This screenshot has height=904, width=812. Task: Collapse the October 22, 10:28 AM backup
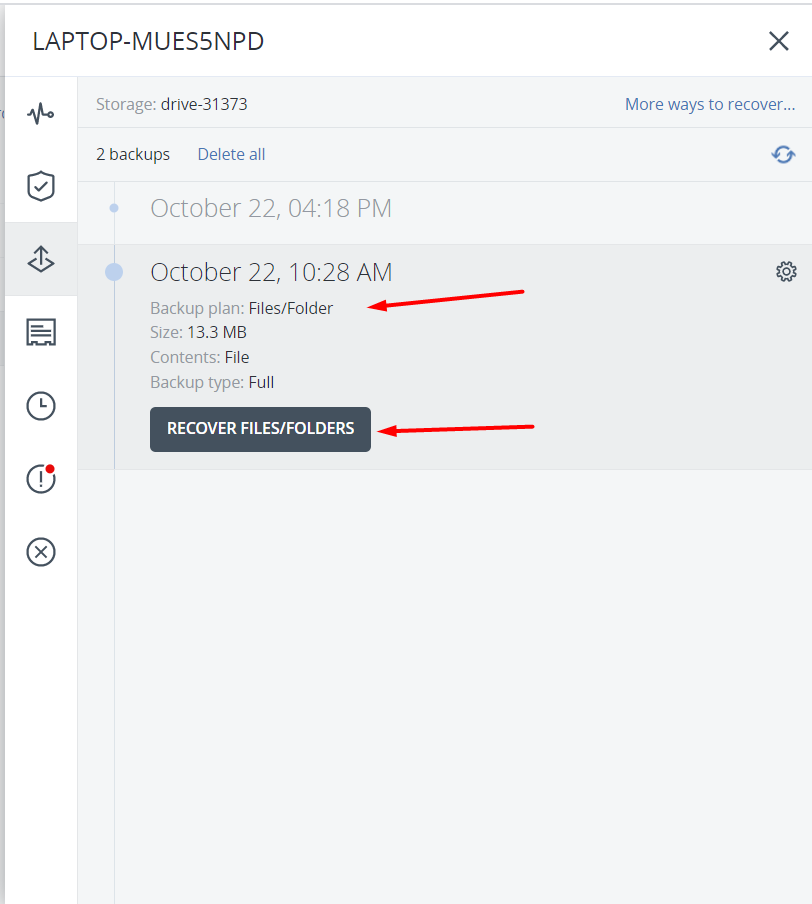pyautogui.click(x=271, y=272)
